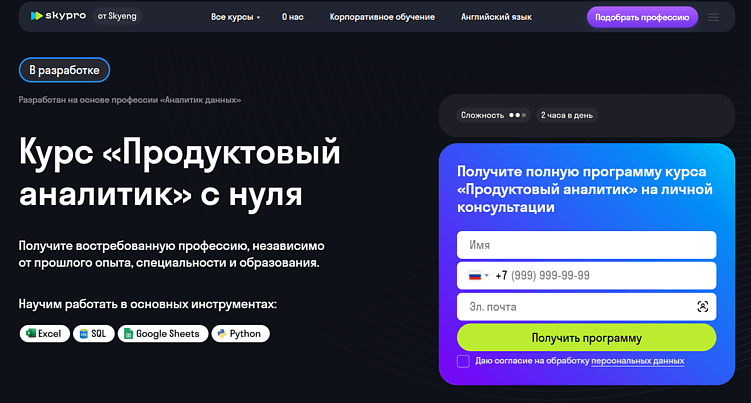Click the Skypro logo
The width and height of the screenshot is (751, 403).
58,16
